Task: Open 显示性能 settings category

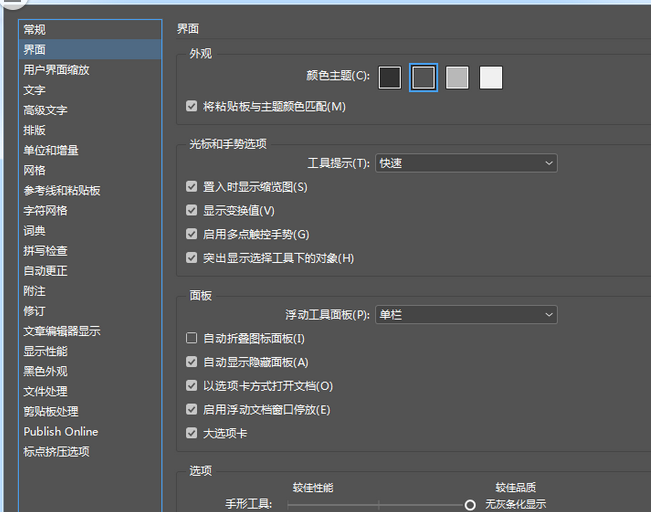Action: pos(46,351)
